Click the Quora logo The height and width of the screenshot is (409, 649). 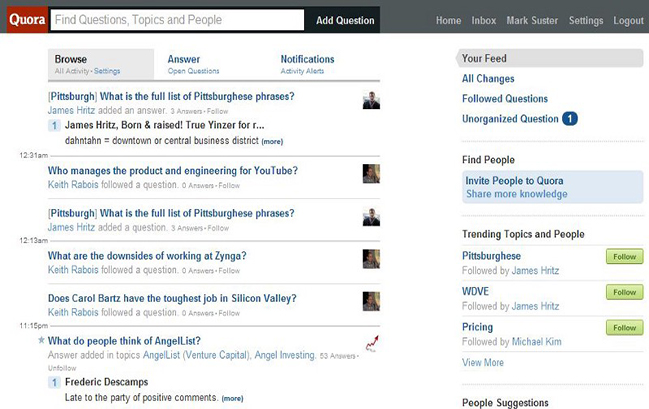pyautogui.click(x=27, y=19)
